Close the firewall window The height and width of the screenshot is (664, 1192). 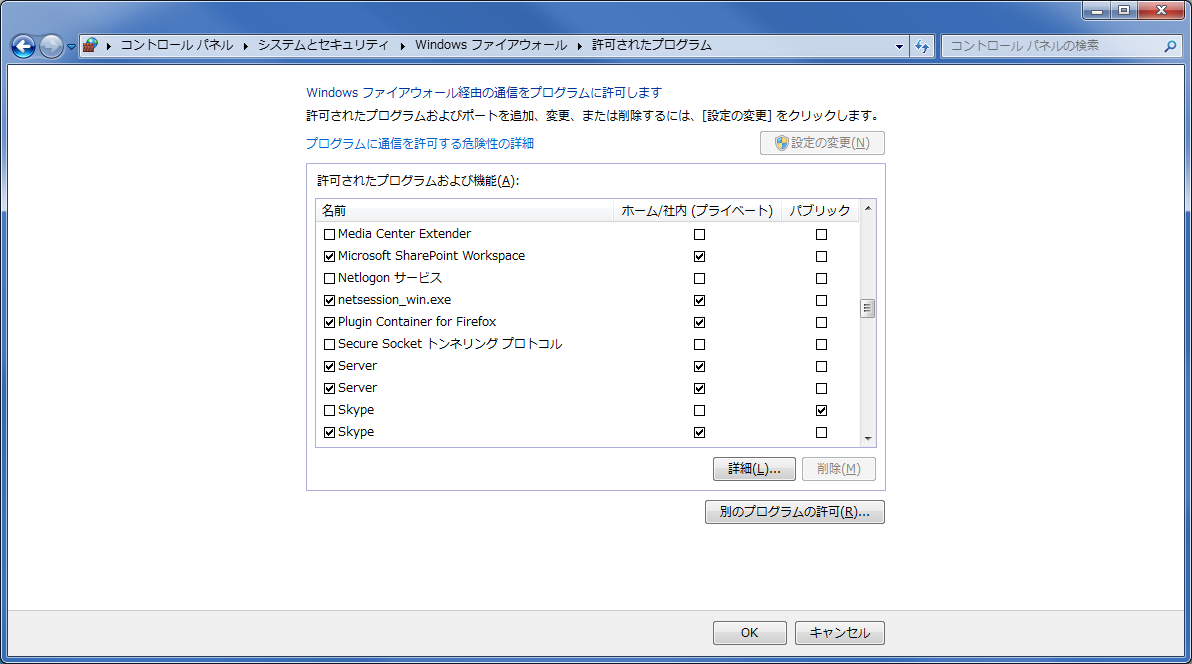coord(1162,11)
